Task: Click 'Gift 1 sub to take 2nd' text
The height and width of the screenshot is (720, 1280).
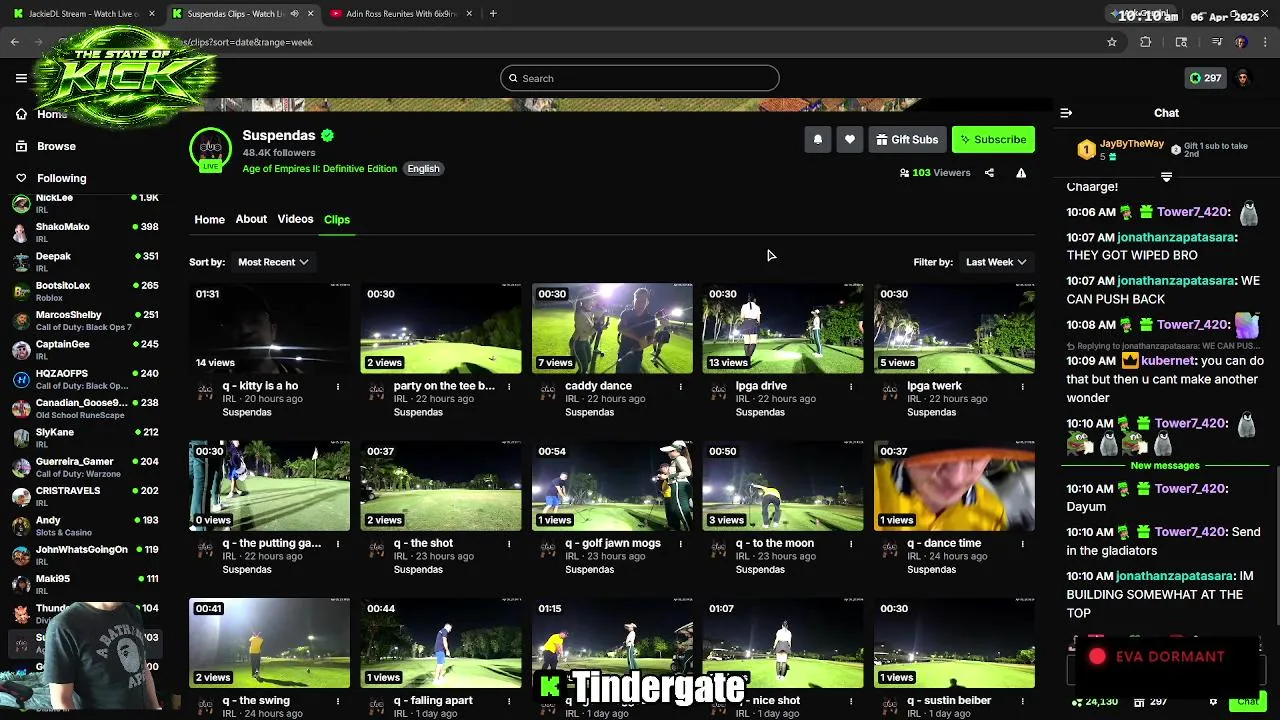Action: pos(1215,150)
